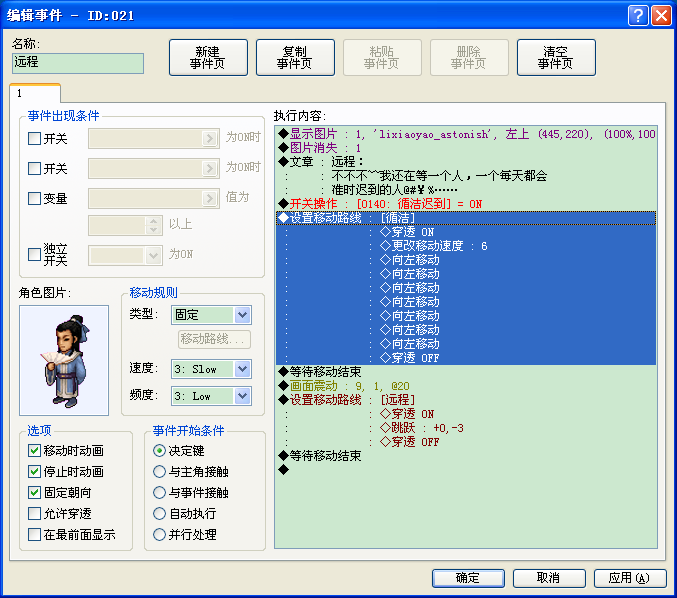Click the help question mark icon
Image resolution: width=677 pixels, height=598 pixels.
pyautogui.click(x=638, y=16)
